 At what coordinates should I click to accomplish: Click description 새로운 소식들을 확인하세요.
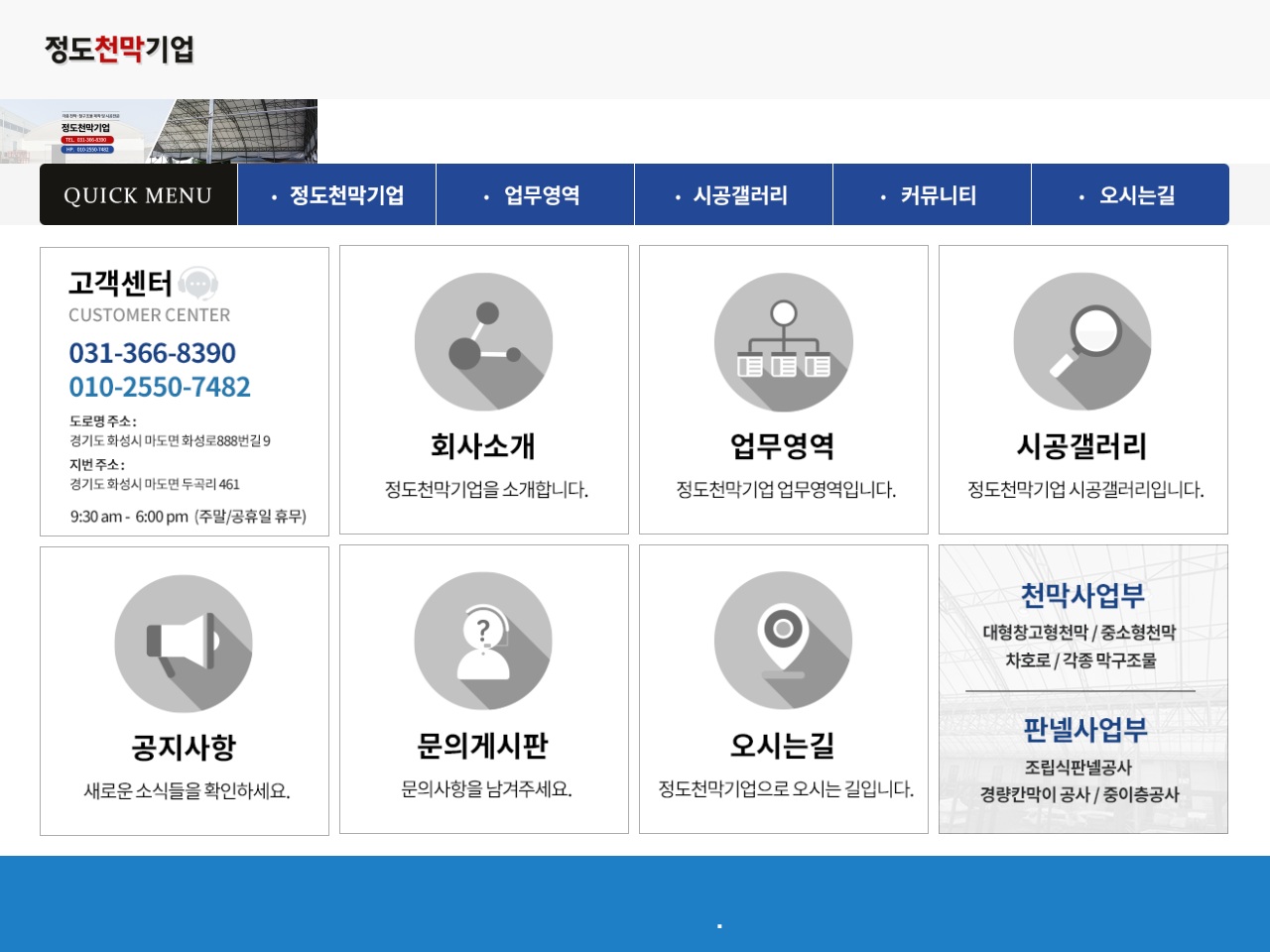point(187,791)
